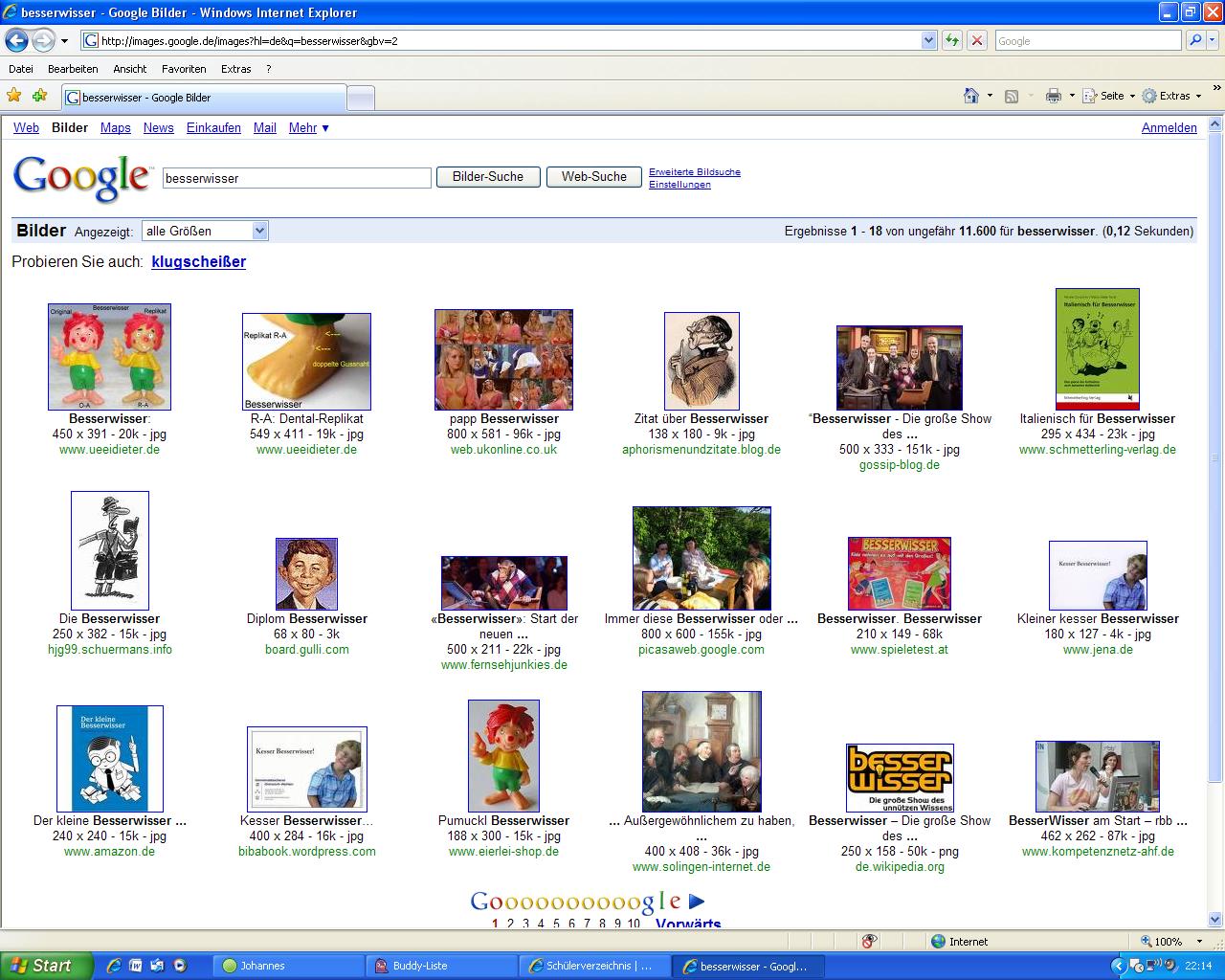Expand the Mehr dropdown link
The width and height of the screenshot is (1225, 980).
click(308, 127)
